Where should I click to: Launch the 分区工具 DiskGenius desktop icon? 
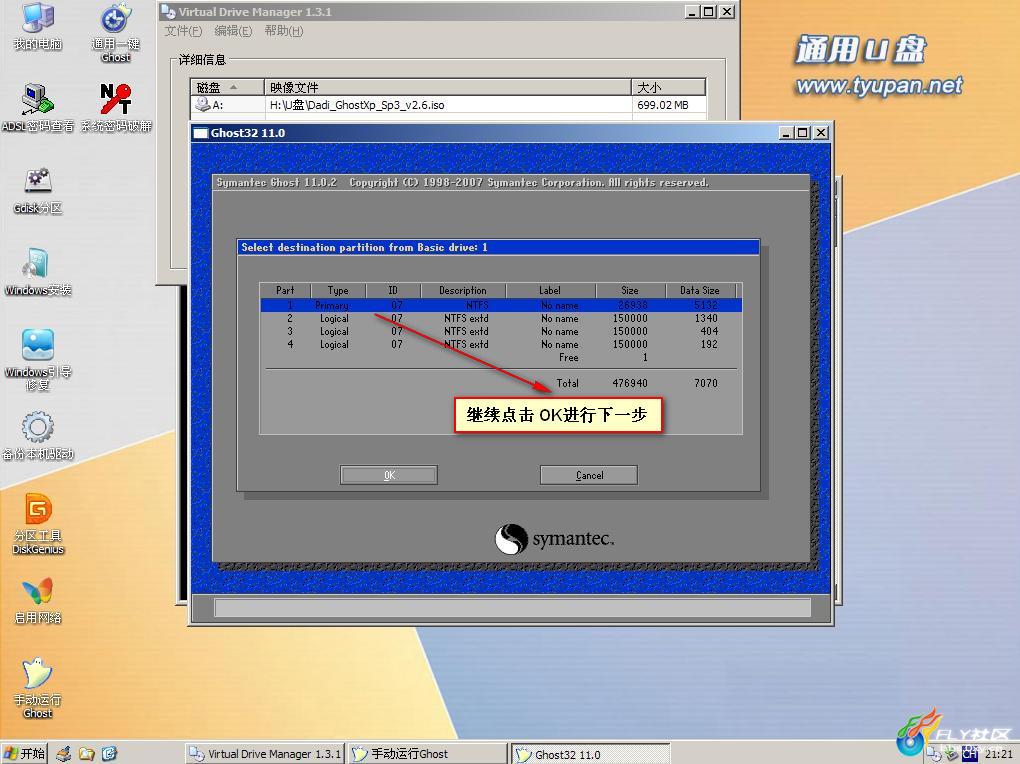tap(38, 524)
